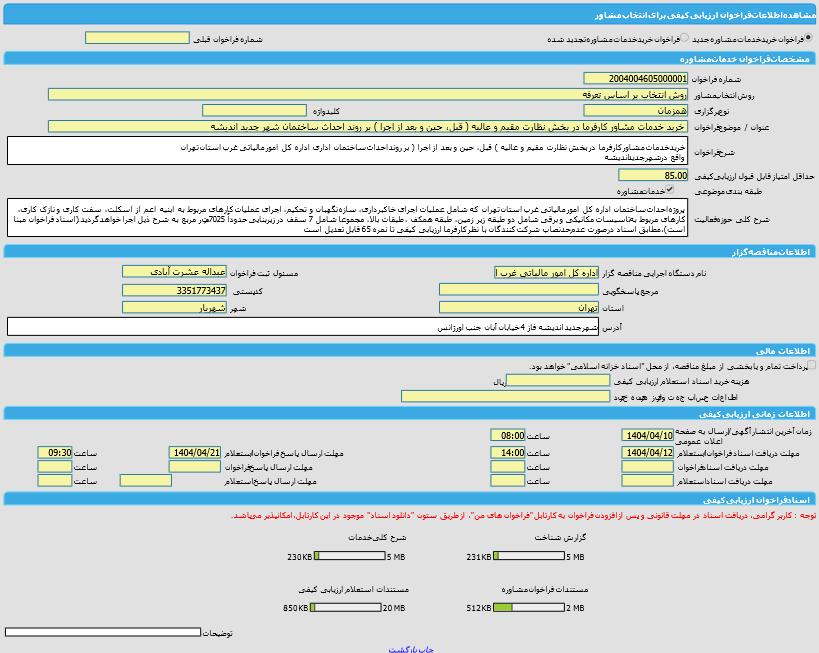
Task: Check the اسناد خزانه اسلامی payment checkbox
Action: [811, 365]
